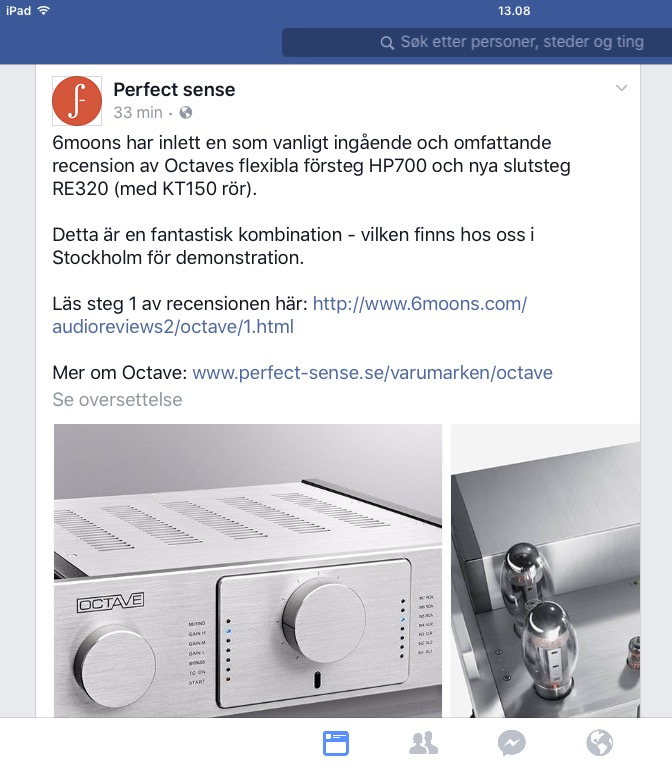
Task: Open the Friend Requests tab icon
Action: click(424, 743)
